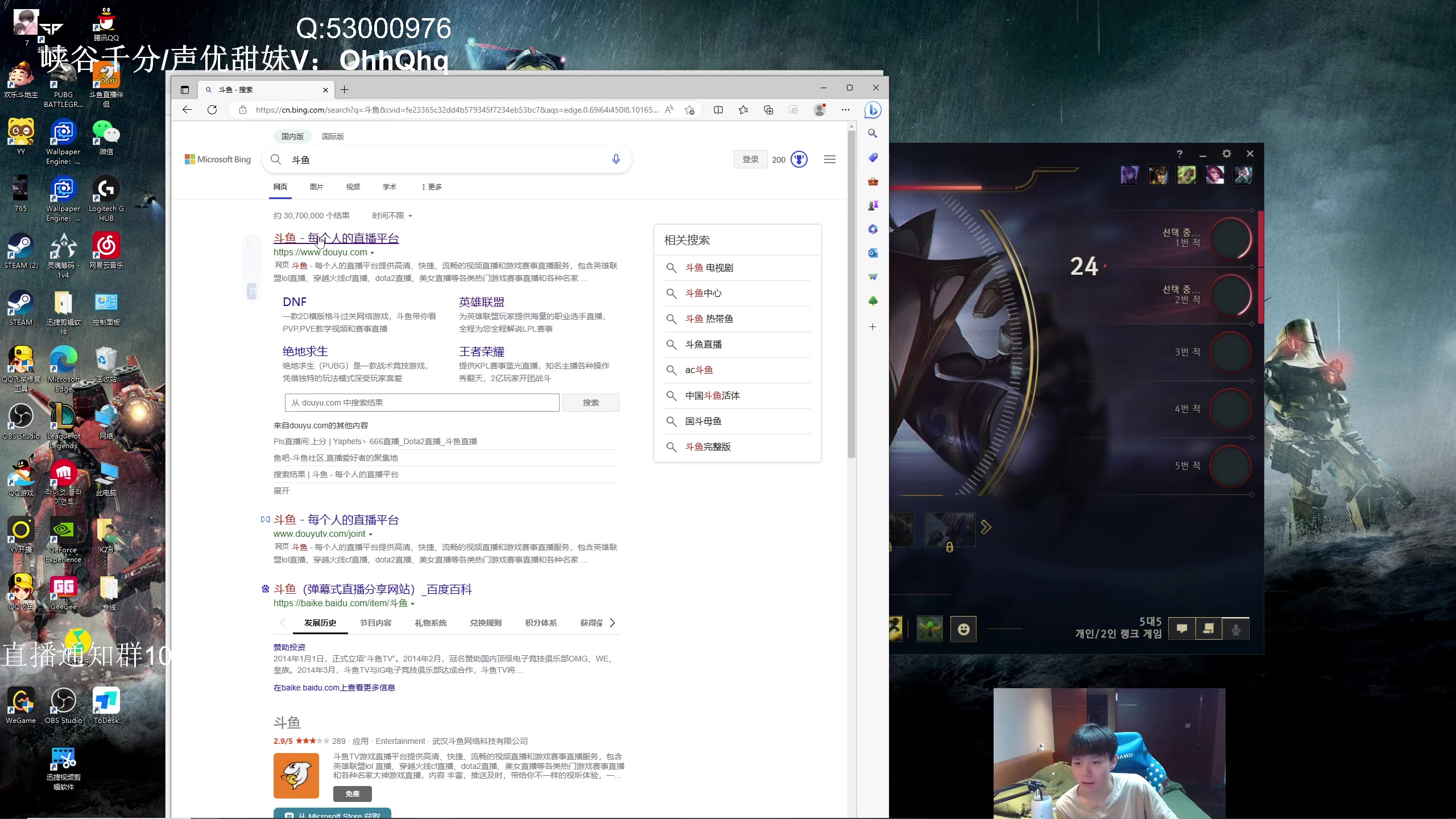Screen dimensions: 1456x819
Task: Open the 英雄联盟 sitelink
Action: tap(482, 302)
